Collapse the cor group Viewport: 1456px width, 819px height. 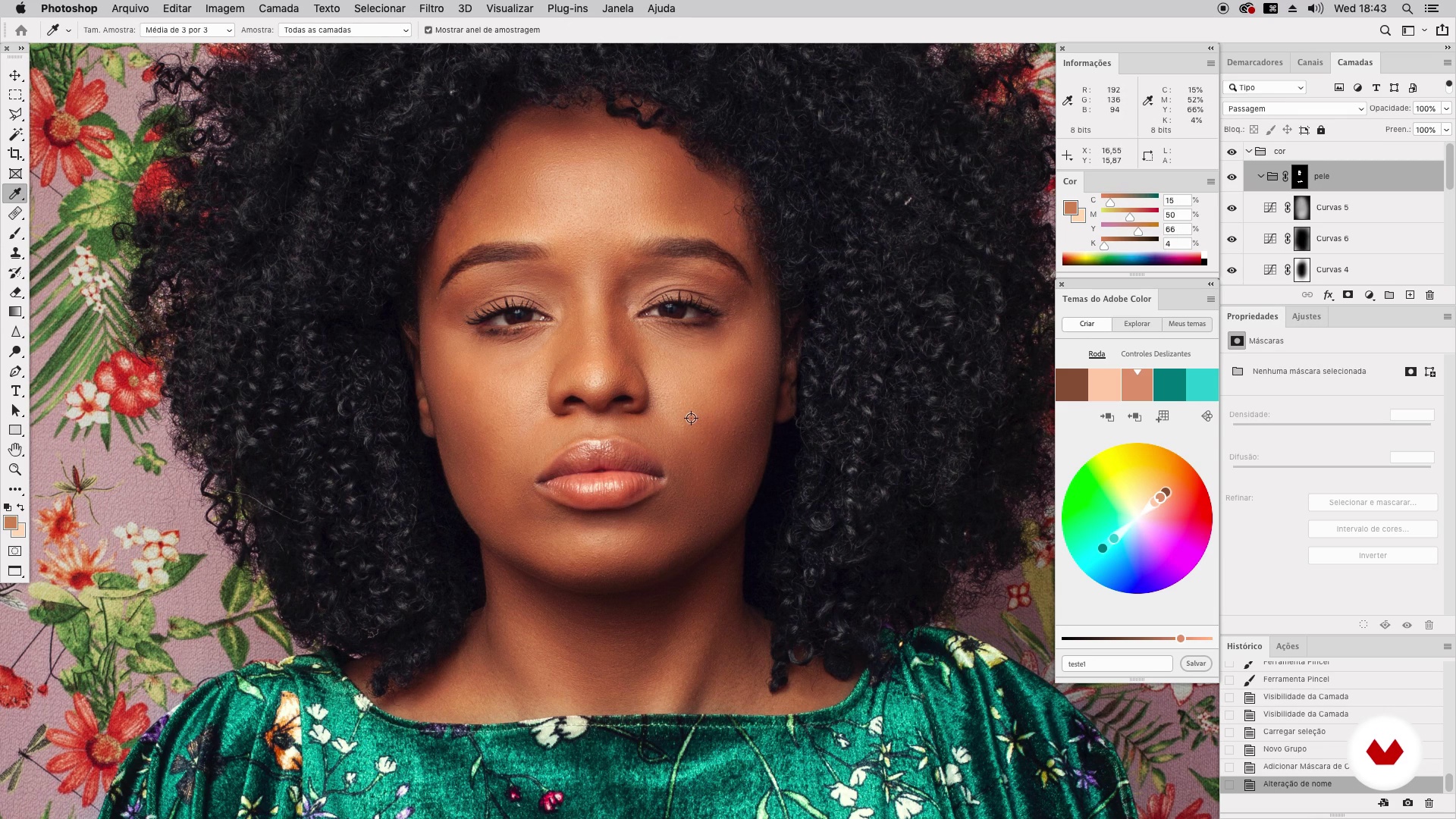click(1249, 151)
